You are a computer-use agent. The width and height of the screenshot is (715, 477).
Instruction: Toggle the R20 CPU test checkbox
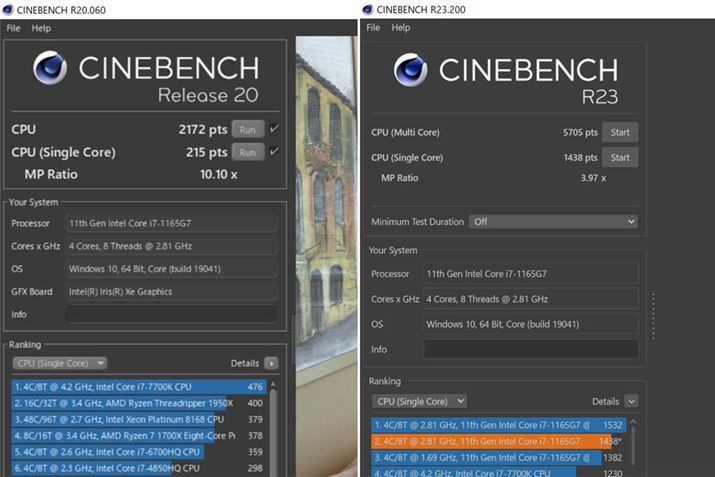(x=274, y=129)
